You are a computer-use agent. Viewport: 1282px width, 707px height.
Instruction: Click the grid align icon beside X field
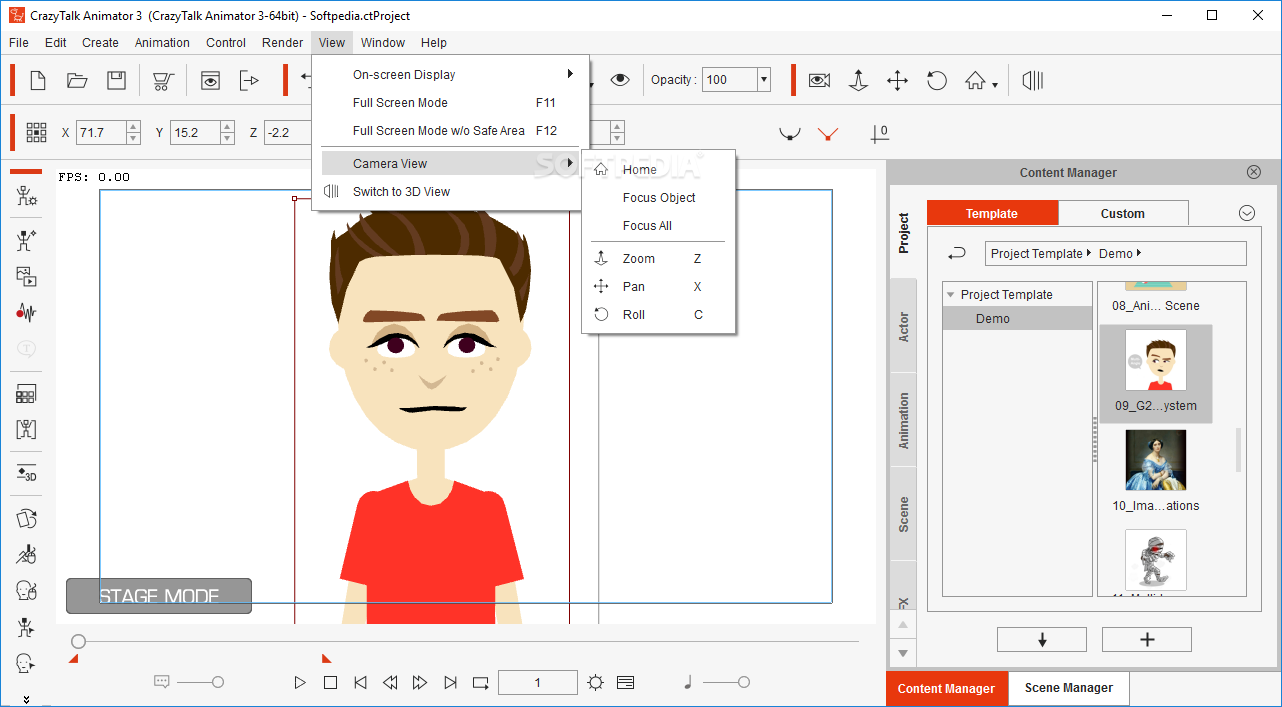[37, 132]
